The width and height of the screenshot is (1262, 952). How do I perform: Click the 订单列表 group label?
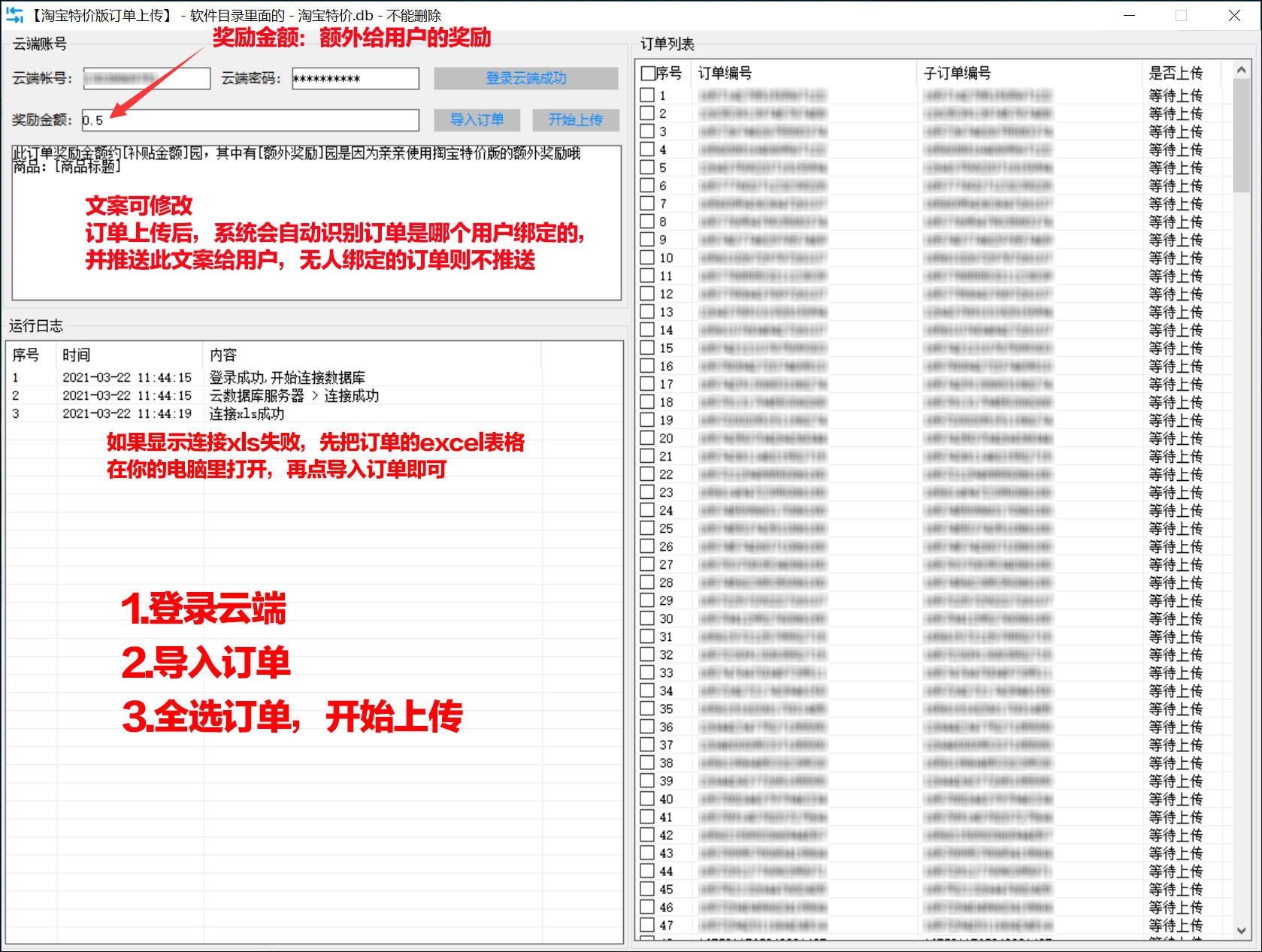(667, 44)
